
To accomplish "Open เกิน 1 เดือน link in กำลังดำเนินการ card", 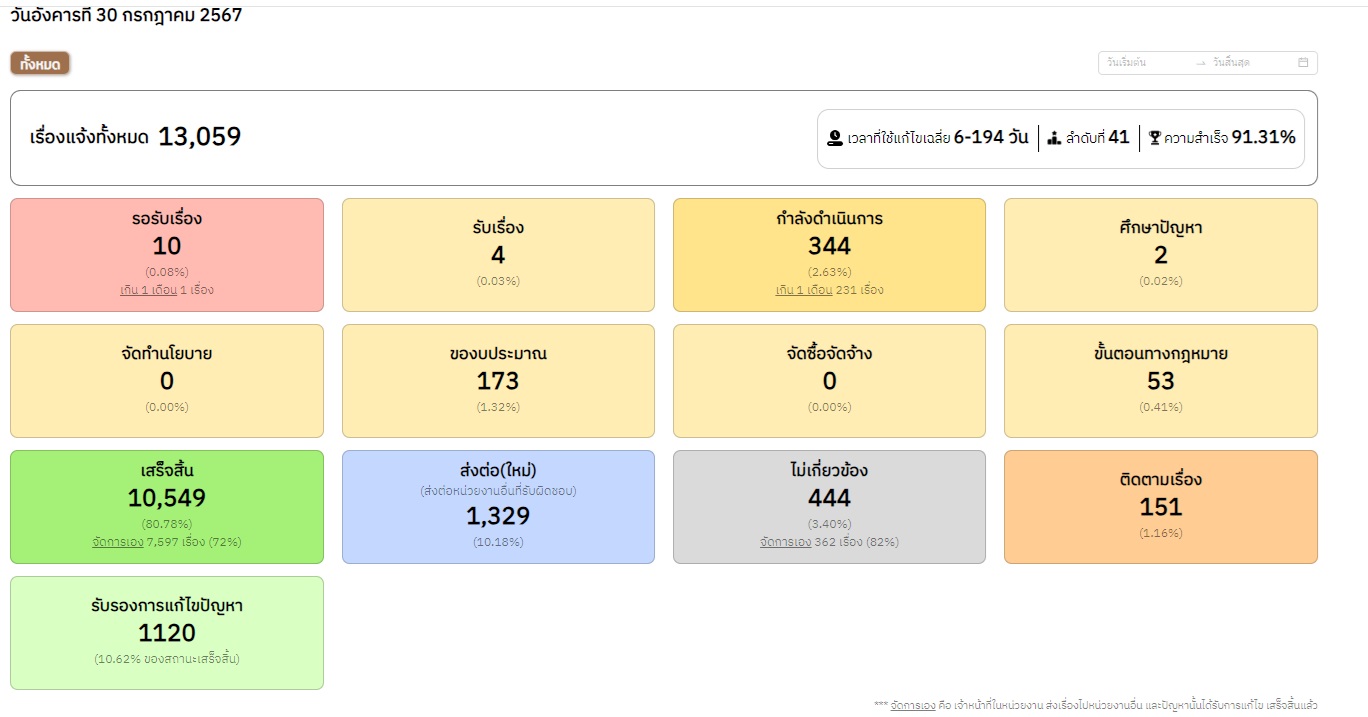I will pos(804,290).
